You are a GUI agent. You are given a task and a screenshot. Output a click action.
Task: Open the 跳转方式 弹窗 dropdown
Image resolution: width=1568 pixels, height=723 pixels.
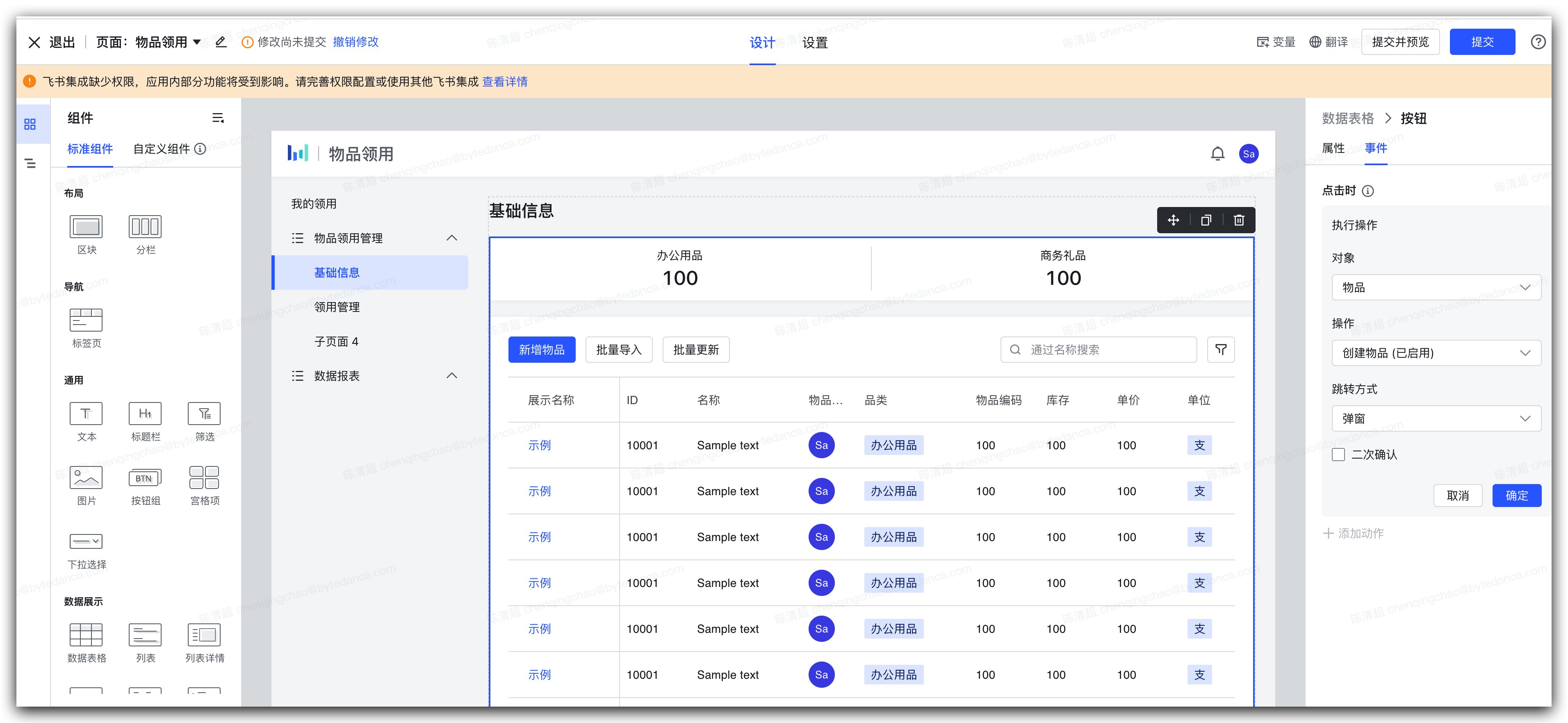pos(1436,419)
